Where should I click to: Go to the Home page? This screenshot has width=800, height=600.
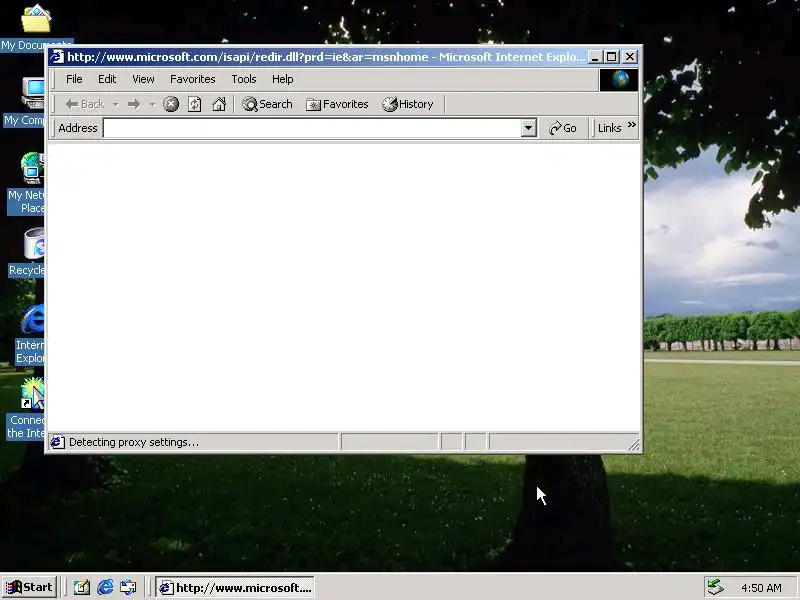point(219,105)
